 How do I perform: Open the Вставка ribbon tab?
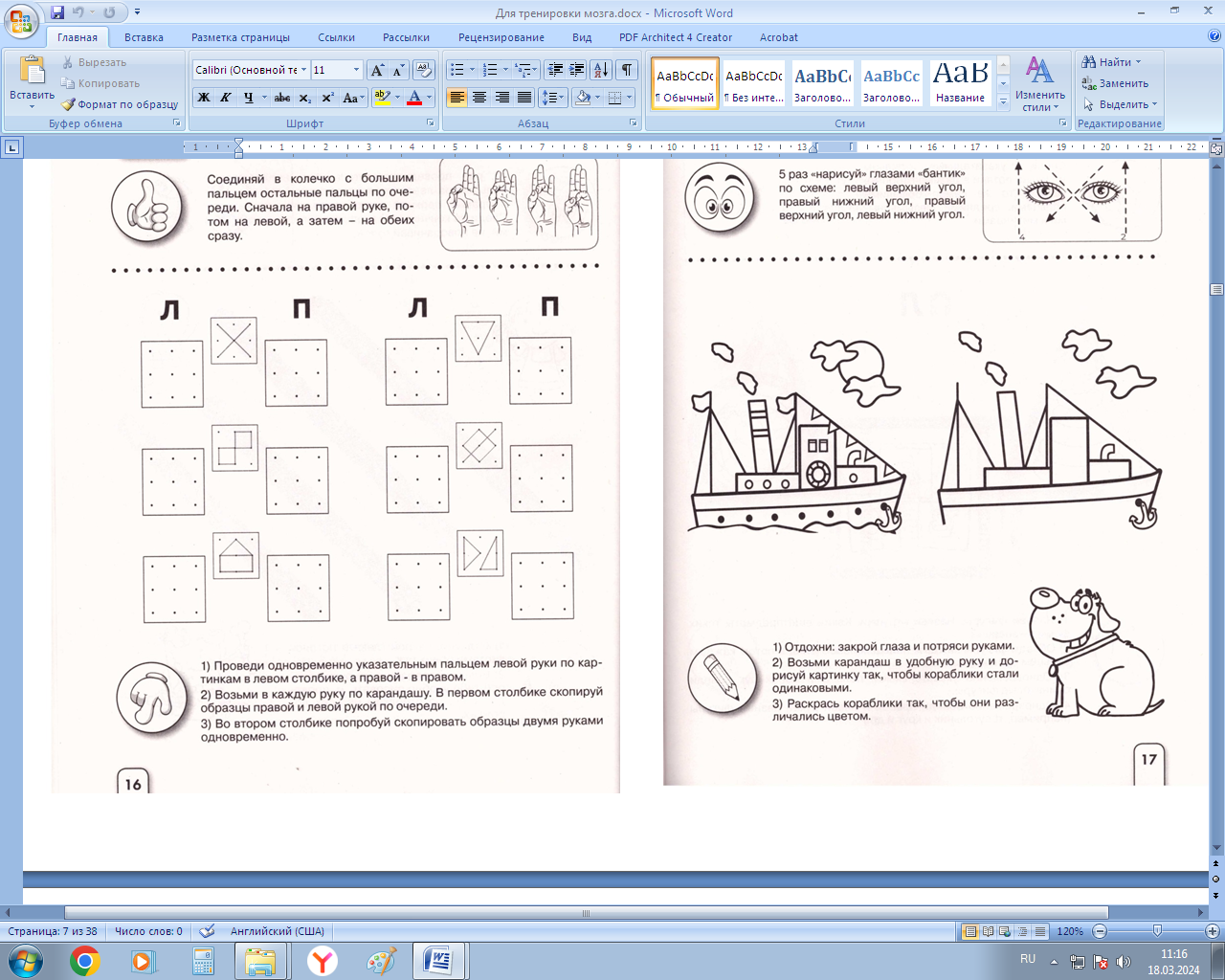(144, 37)
